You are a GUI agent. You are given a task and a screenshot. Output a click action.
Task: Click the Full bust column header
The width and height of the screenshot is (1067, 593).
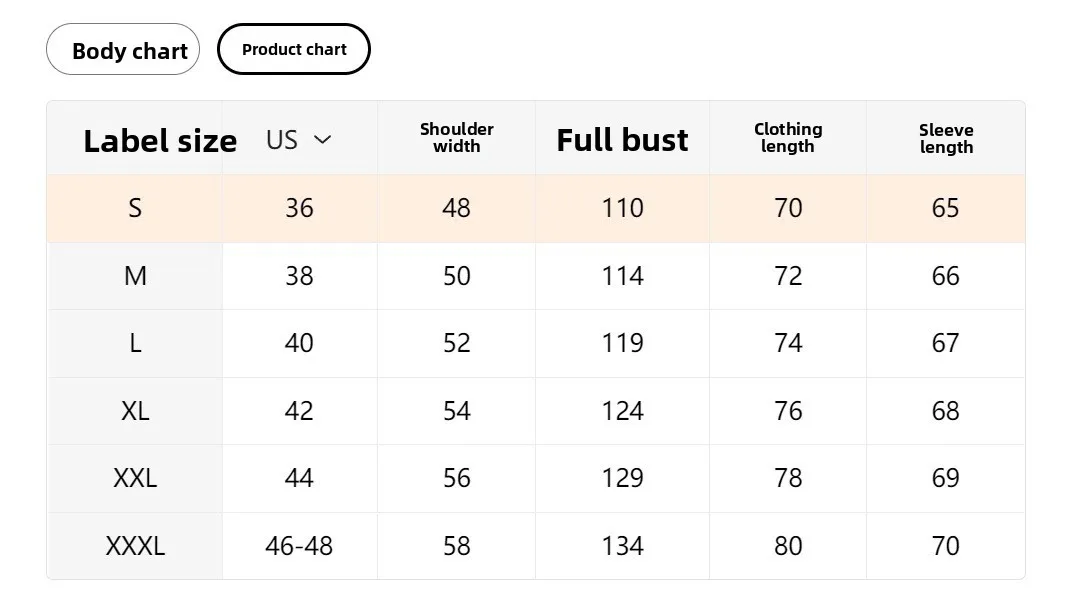click(x=622, y=140)
